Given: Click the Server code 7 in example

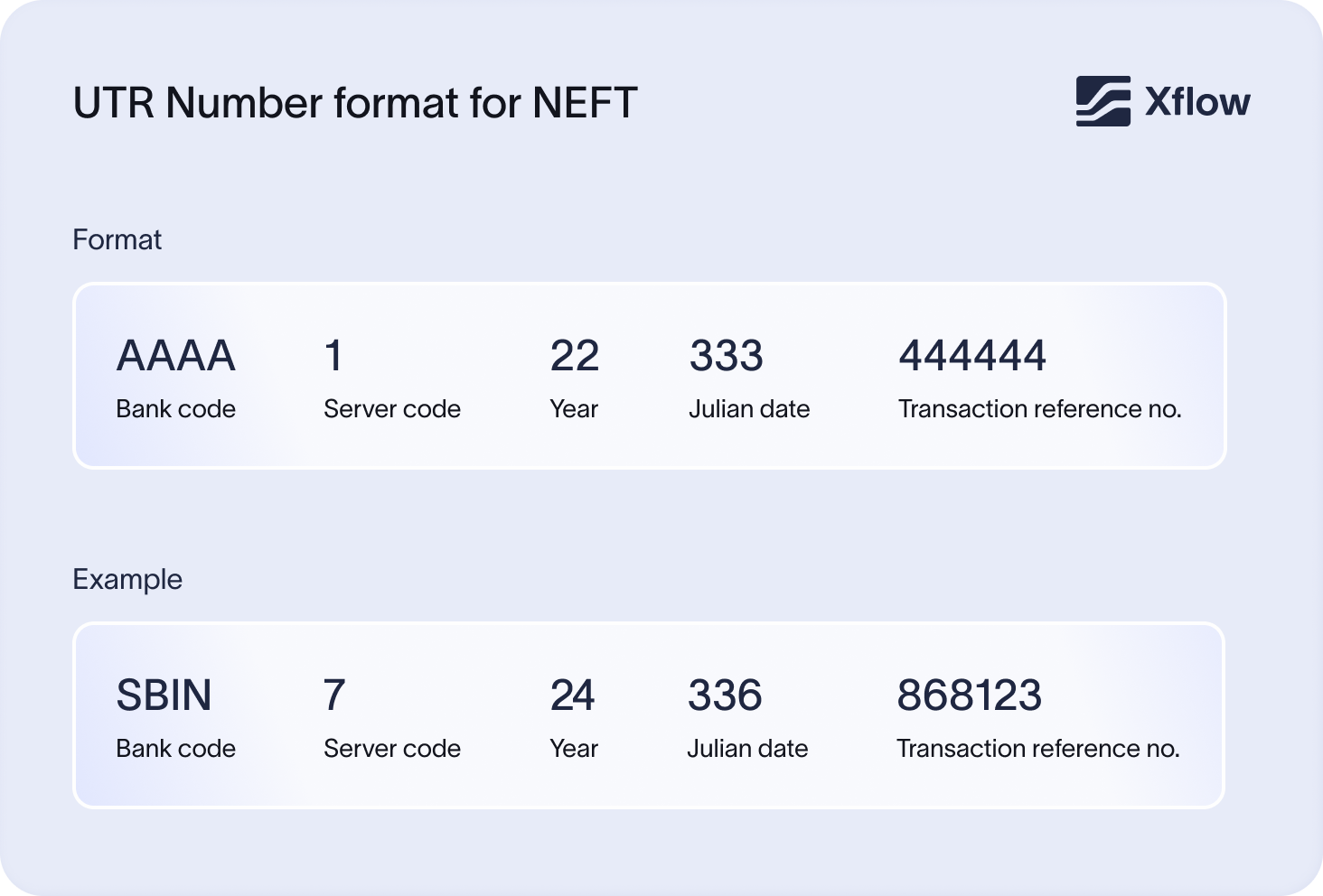Looking at the screenshot, I should 333,695.
